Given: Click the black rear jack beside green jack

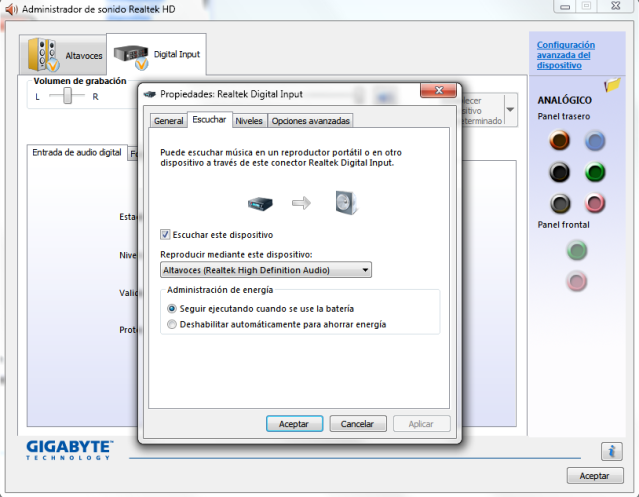Looking at the screenshot, I should [560, 172].
